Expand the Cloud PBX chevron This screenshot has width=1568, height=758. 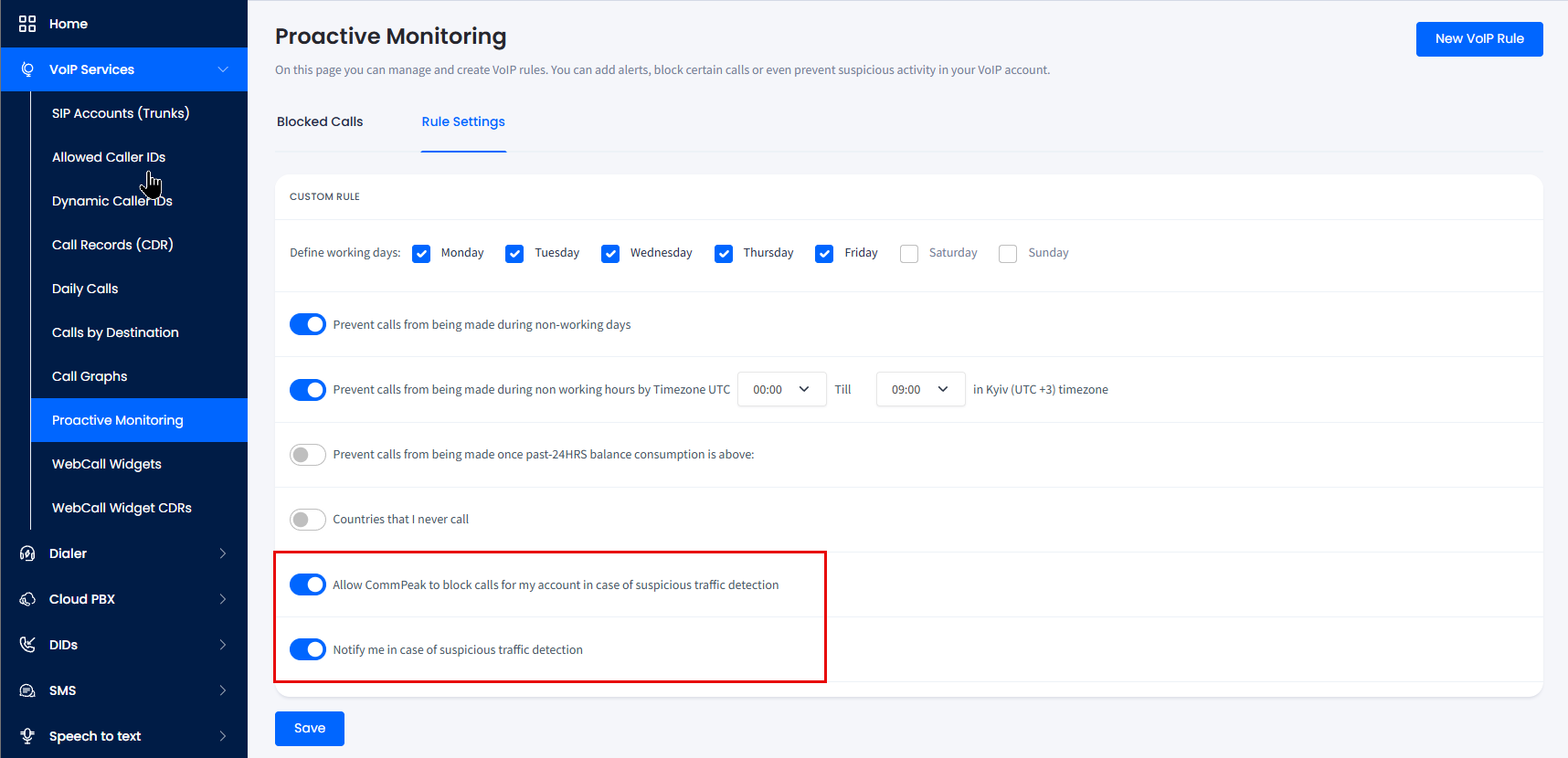[x=223, y=599]
